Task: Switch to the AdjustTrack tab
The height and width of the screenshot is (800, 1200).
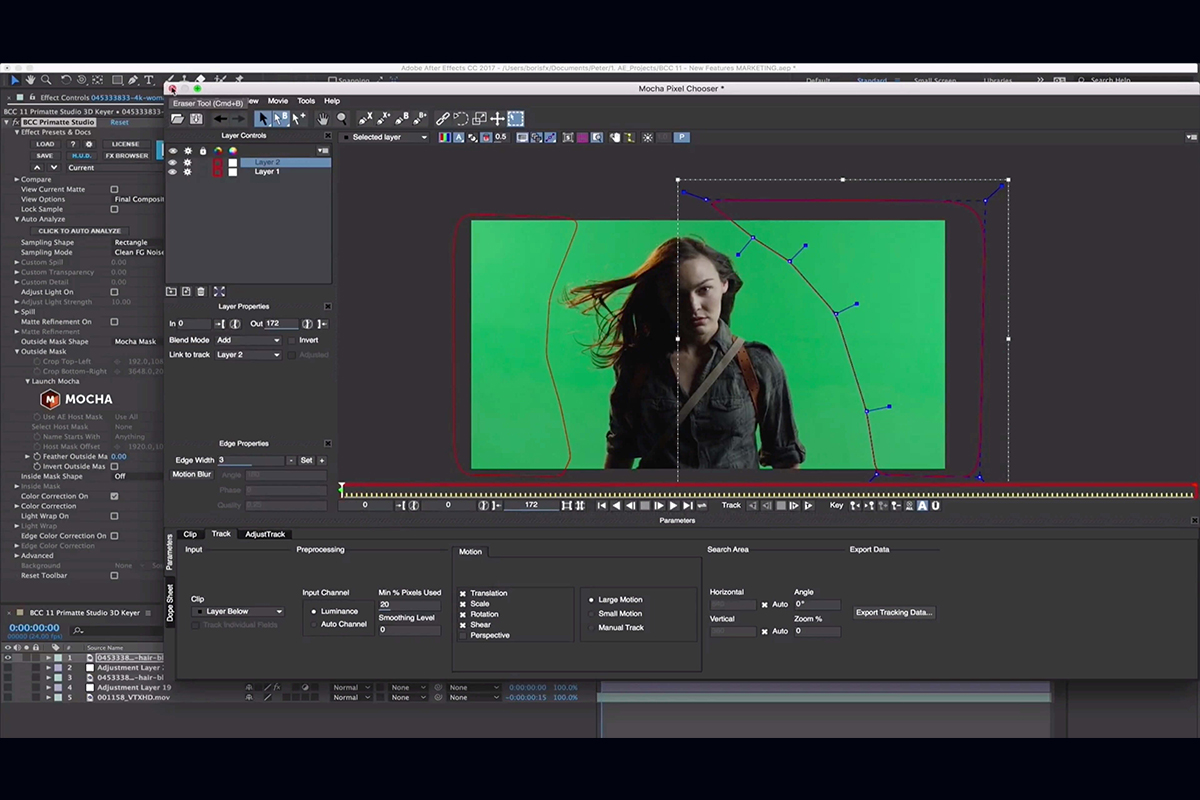Action: point(265,534)
